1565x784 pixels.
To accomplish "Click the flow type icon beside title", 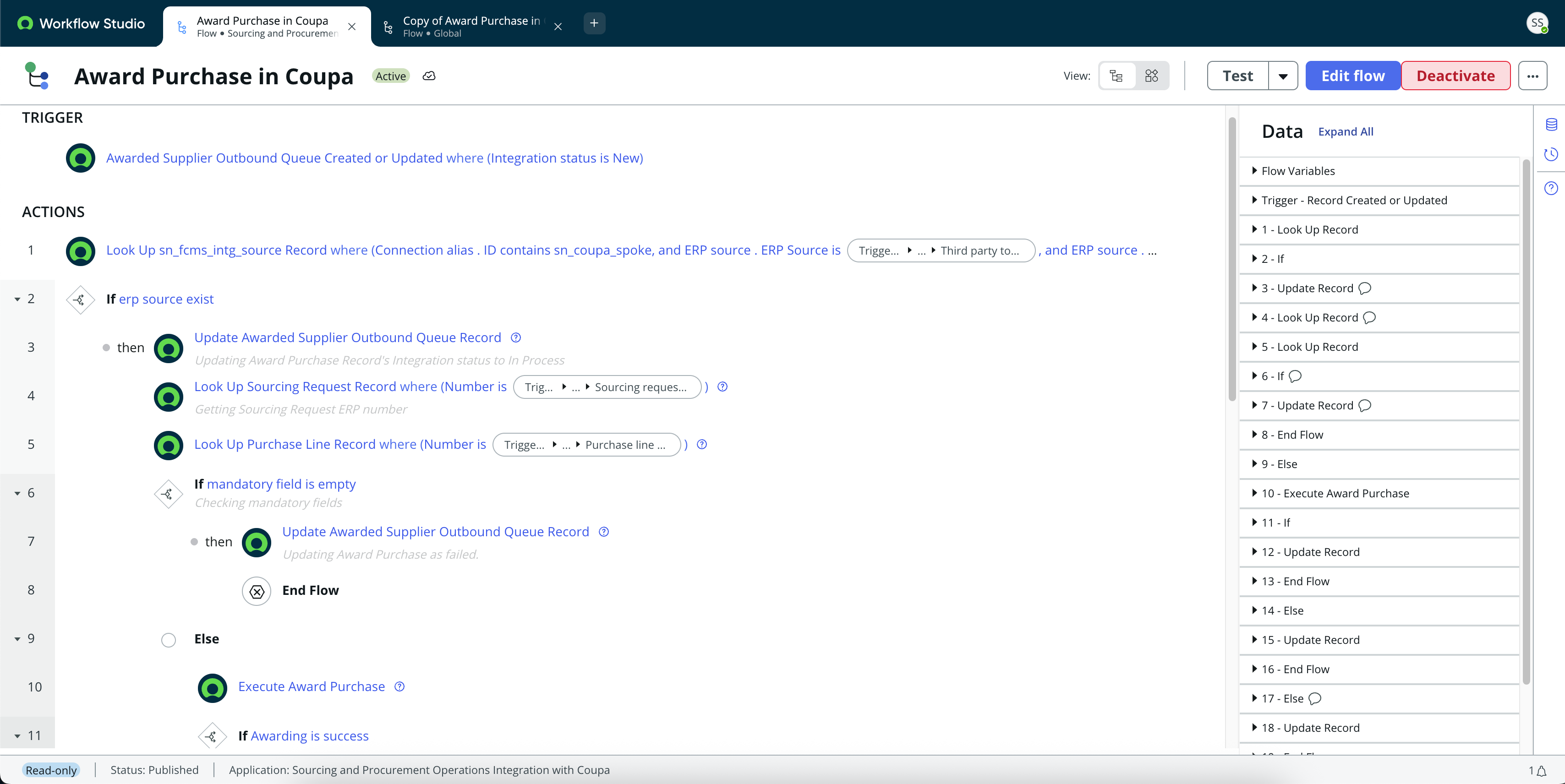I will pos(37,76).
